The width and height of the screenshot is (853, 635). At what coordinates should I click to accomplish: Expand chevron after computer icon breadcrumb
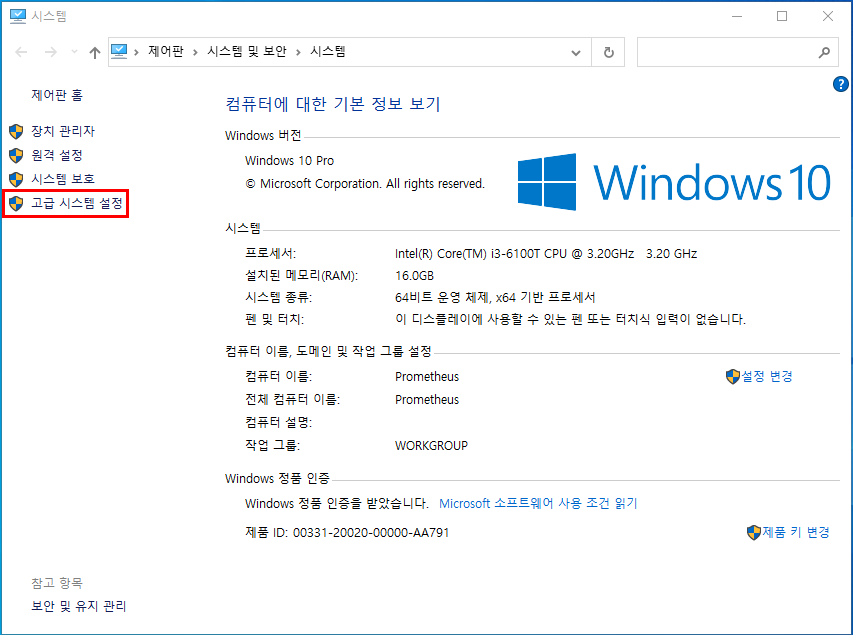click(137, 52)
